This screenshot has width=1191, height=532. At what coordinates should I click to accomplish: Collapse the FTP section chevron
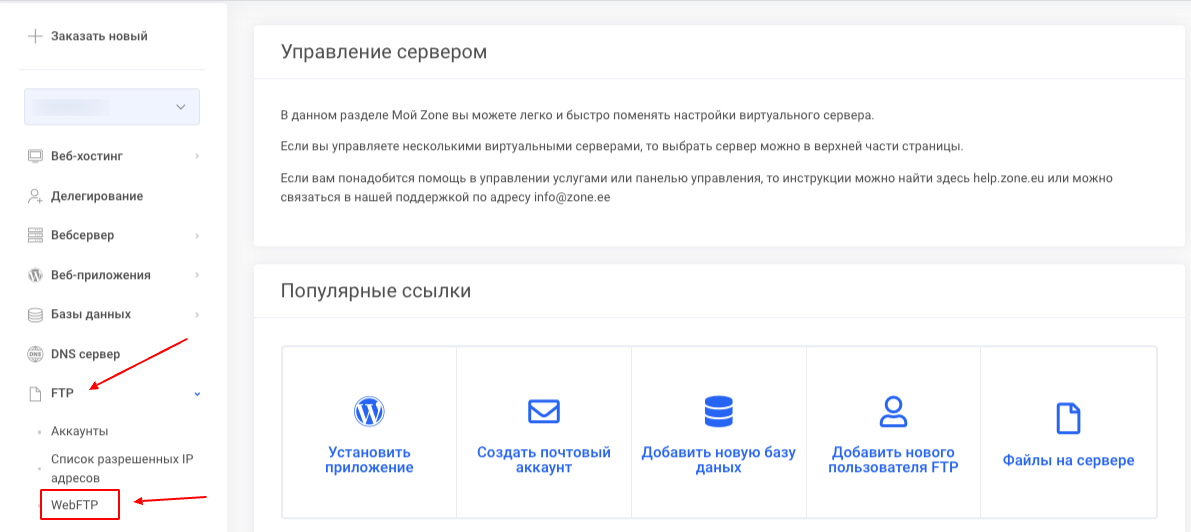197,394
